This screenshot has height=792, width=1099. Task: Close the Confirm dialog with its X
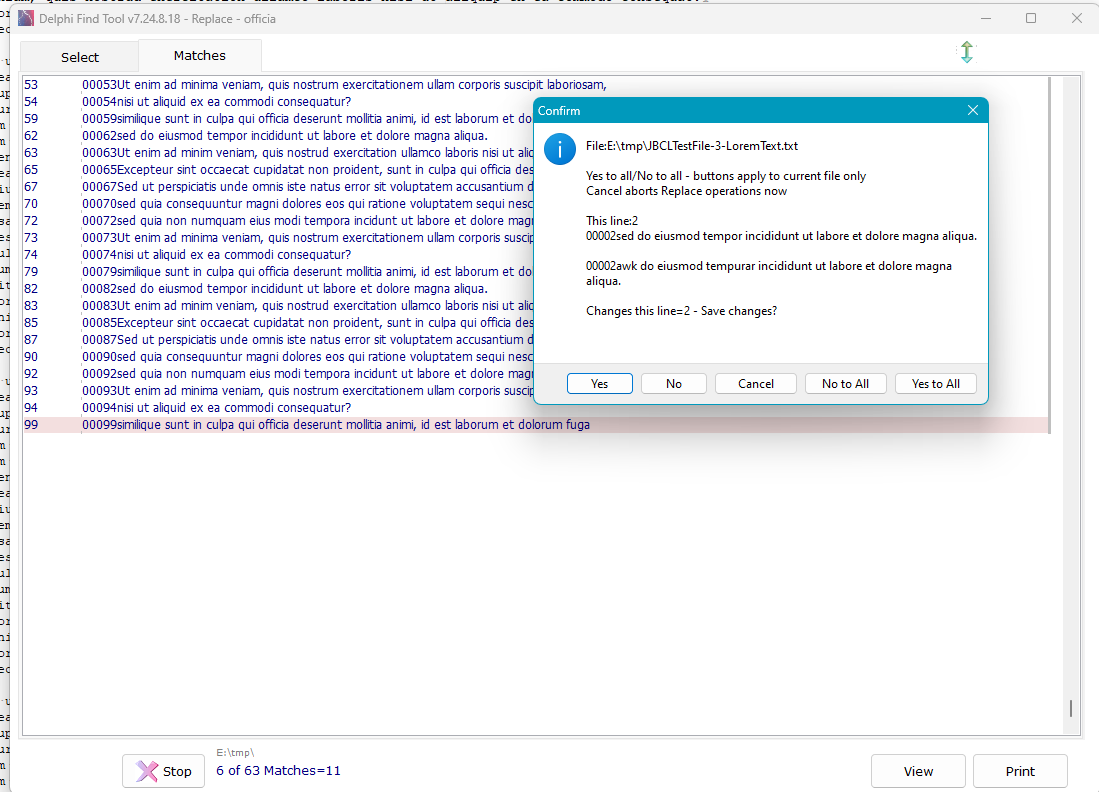click(x=972, y=111)
